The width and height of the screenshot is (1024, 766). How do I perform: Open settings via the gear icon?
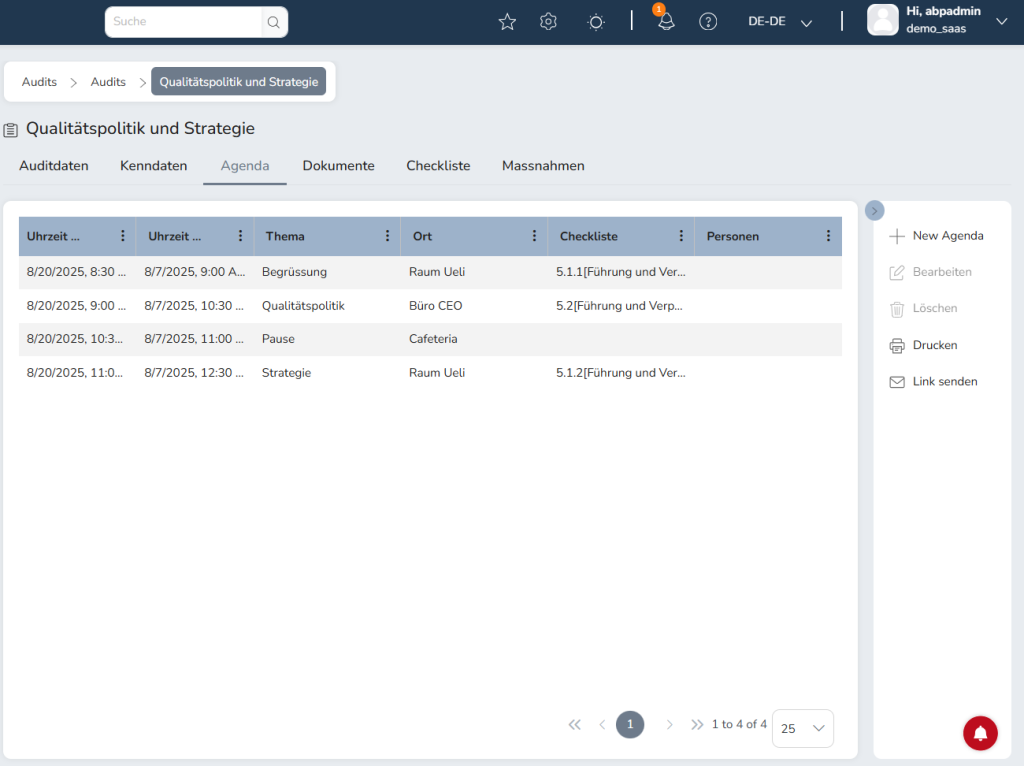coord(548,22)
